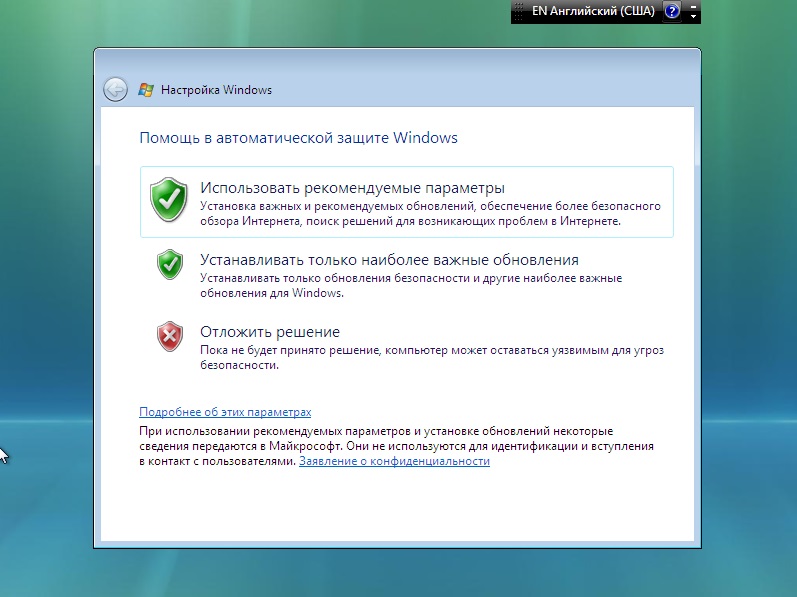Open language bar options arrow
Screen dimensions: 797x597
[x=693, y=17]
